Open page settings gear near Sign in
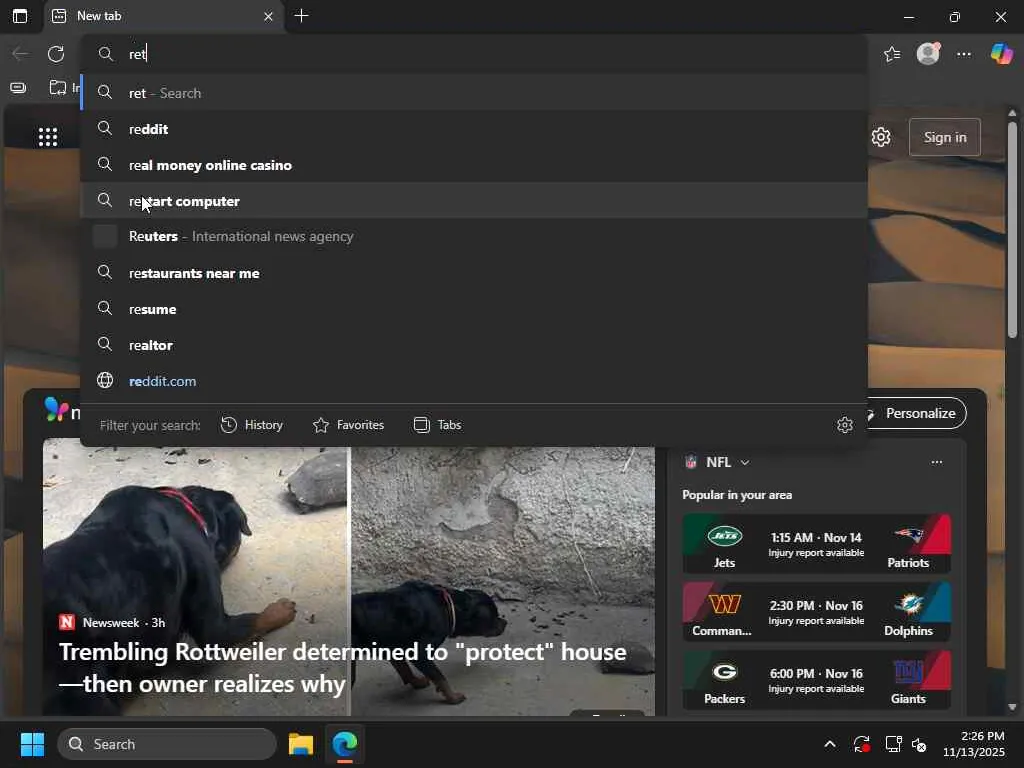1024x768 pixels. 881,137
